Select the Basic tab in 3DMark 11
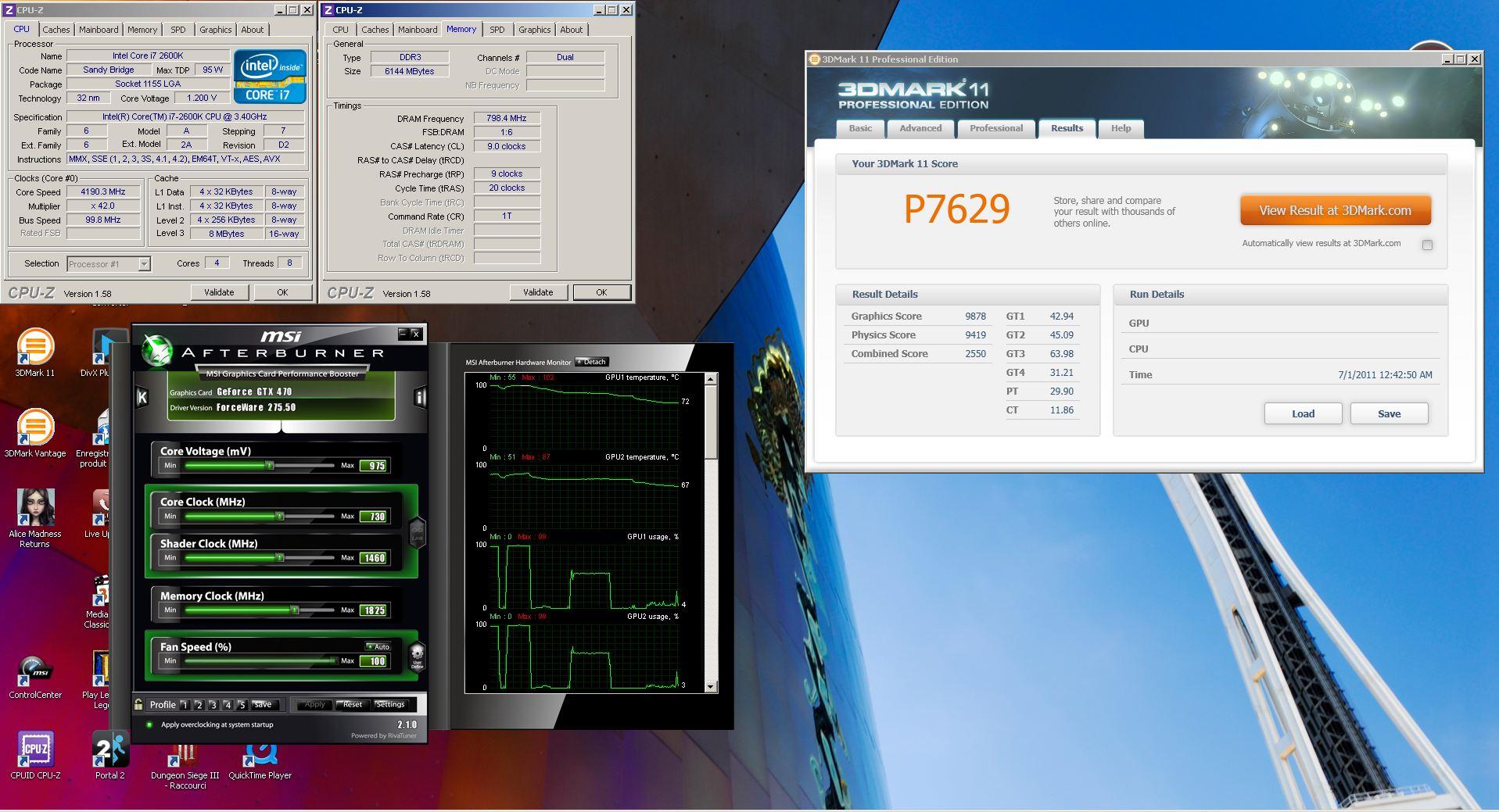Image resolution: width=1499 pixels, height=812 pixels. tap(860, 129)
